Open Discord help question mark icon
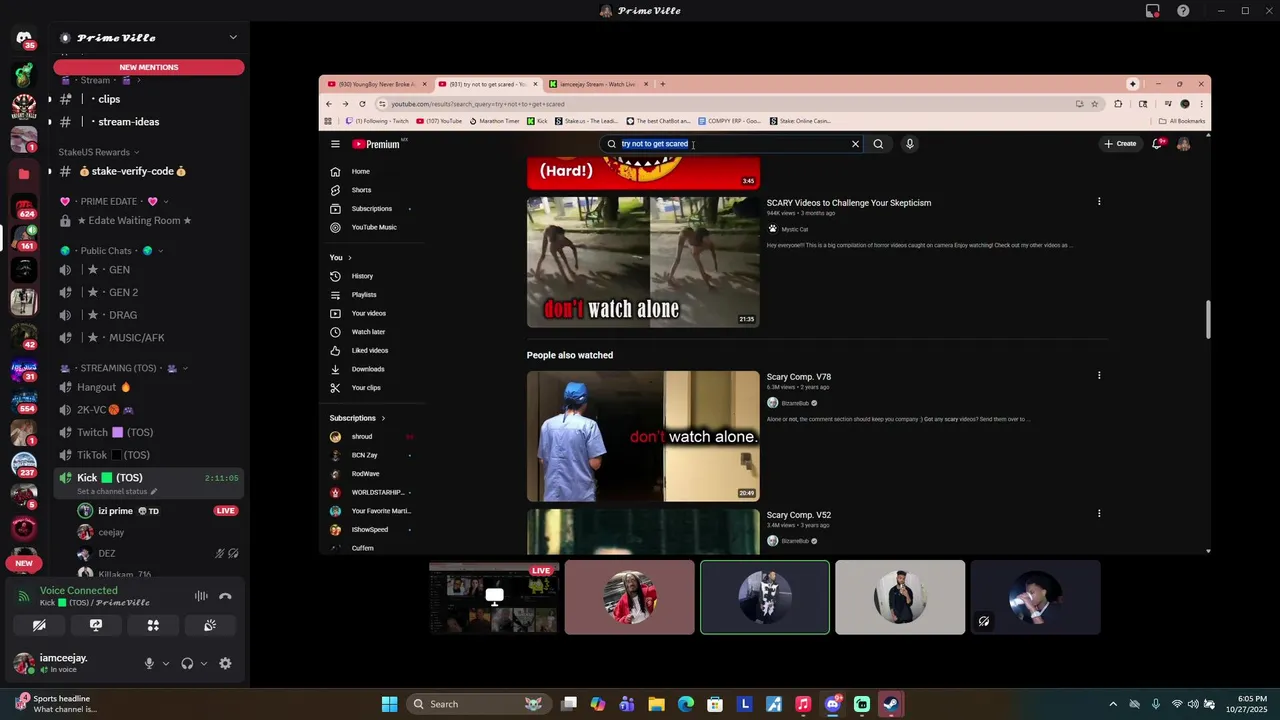The height and width of the screenshot is (720, 1280). point(1184,11)
